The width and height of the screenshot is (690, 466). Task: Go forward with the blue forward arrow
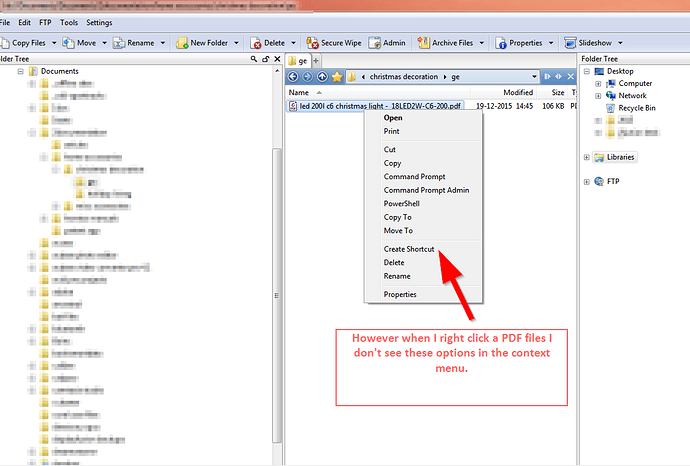308,77
